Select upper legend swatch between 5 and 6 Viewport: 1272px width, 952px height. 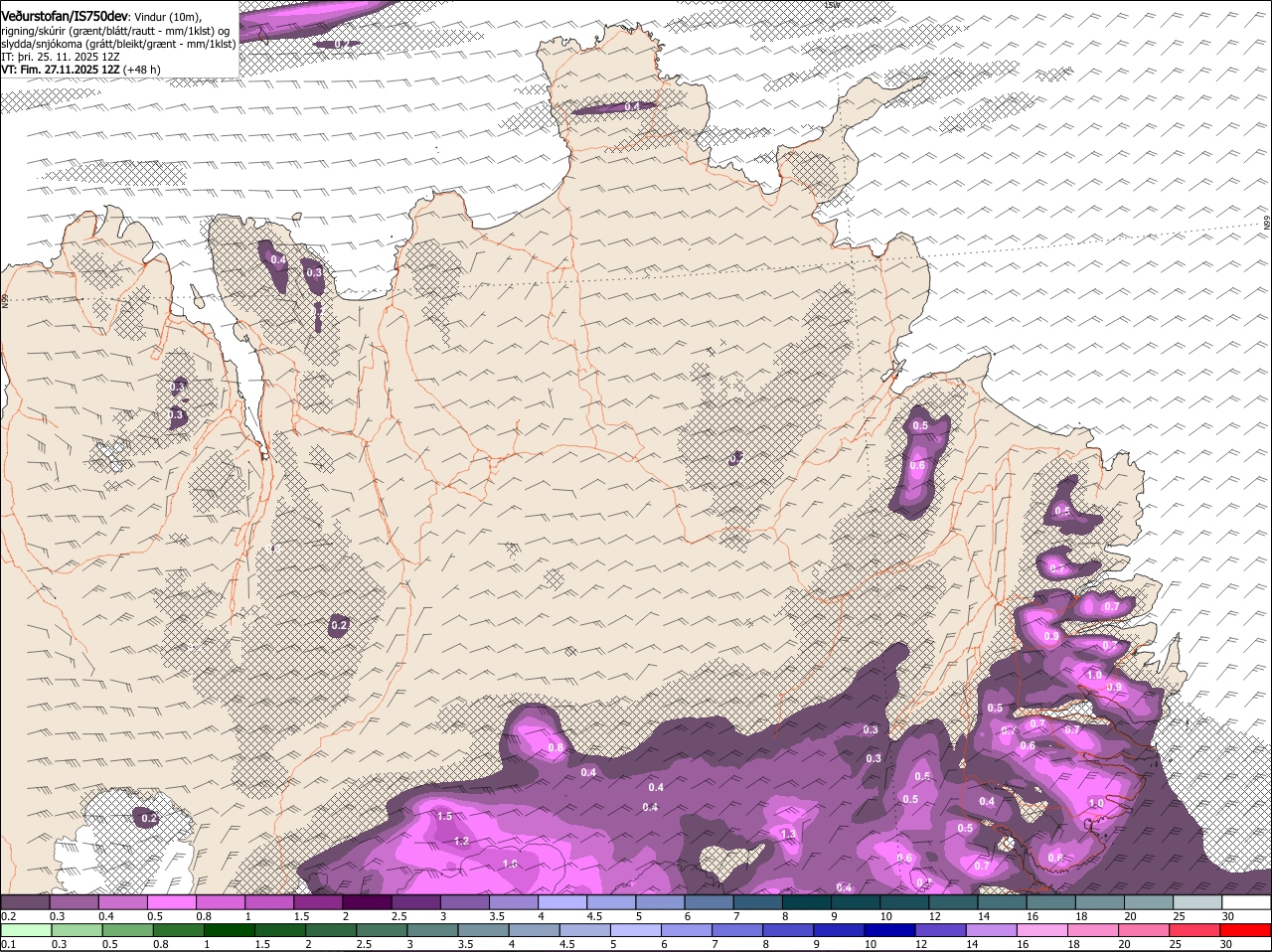659,902
